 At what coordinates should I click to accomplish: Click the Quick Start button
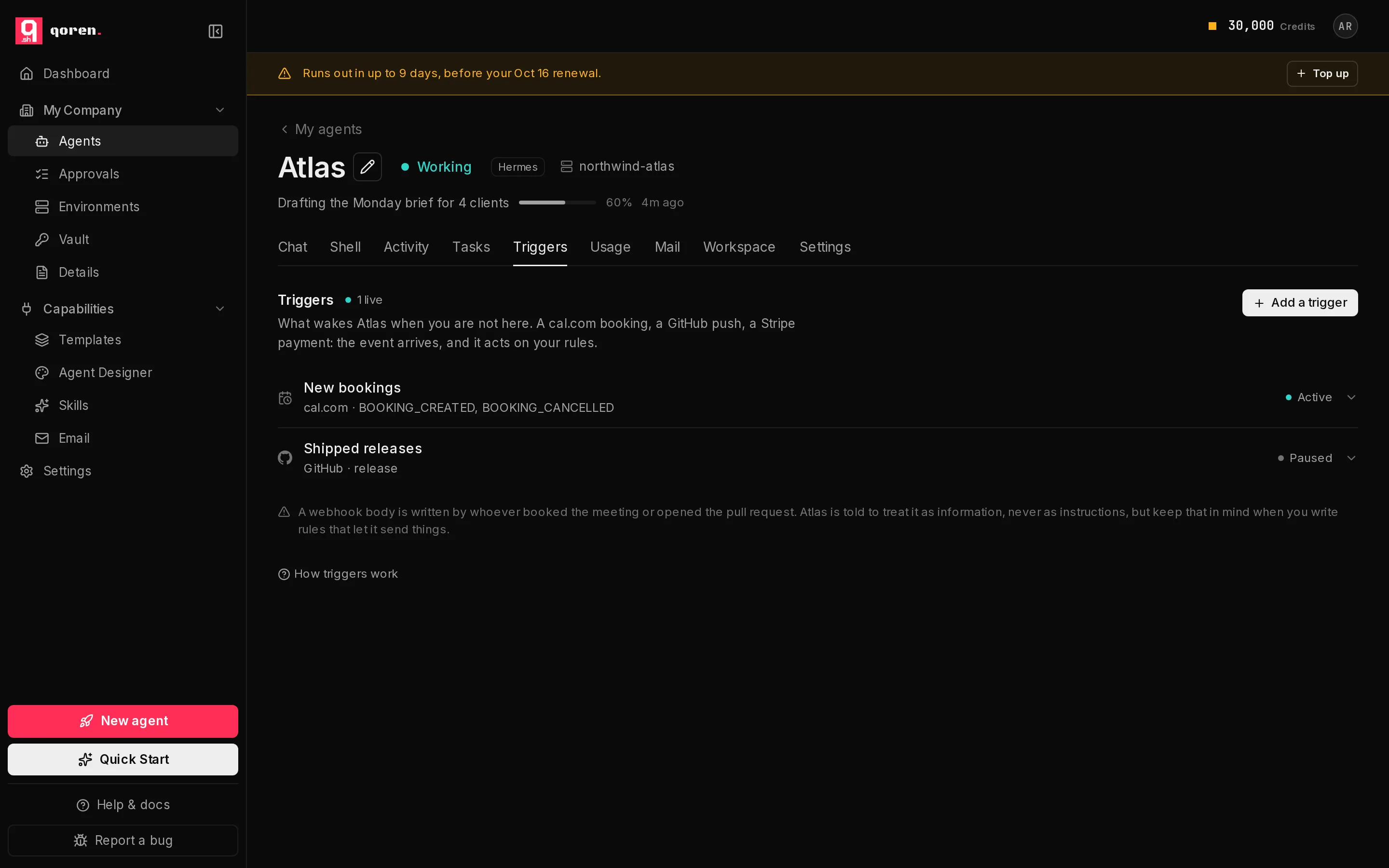pyautogui.click(x=123, y=759)
